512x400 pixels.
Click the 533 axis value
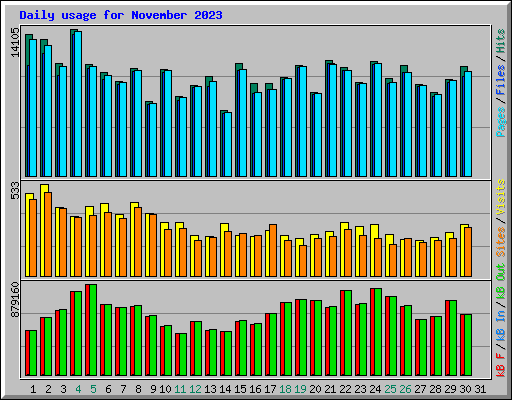16,190
